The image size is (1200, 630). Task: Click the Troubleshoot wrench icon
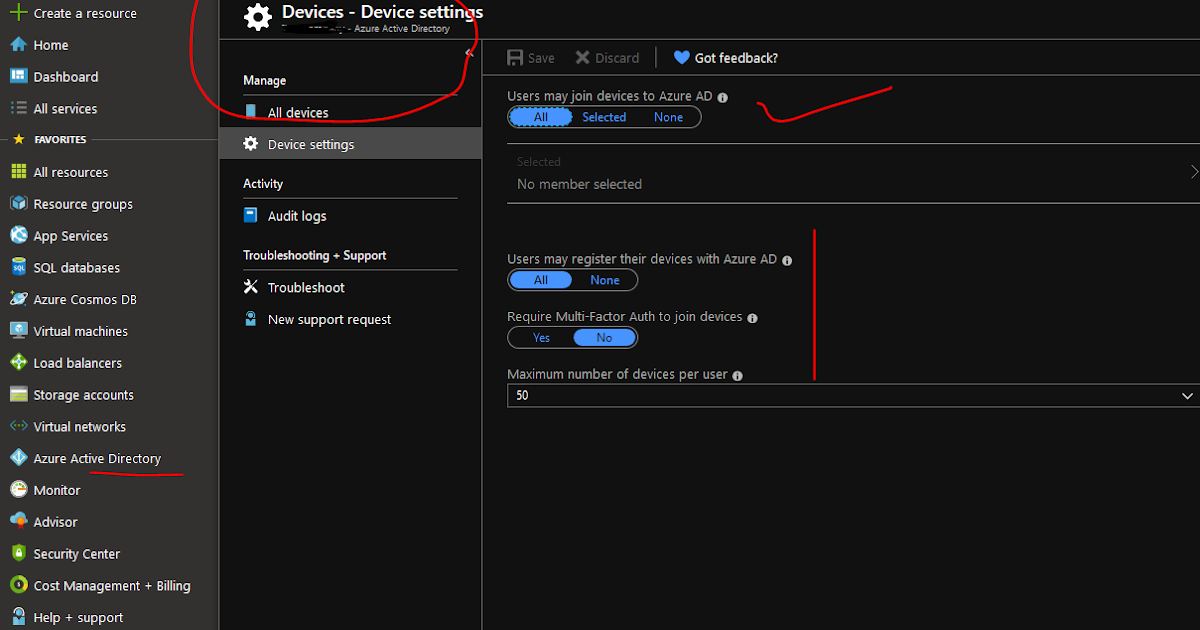pos(251,287)
